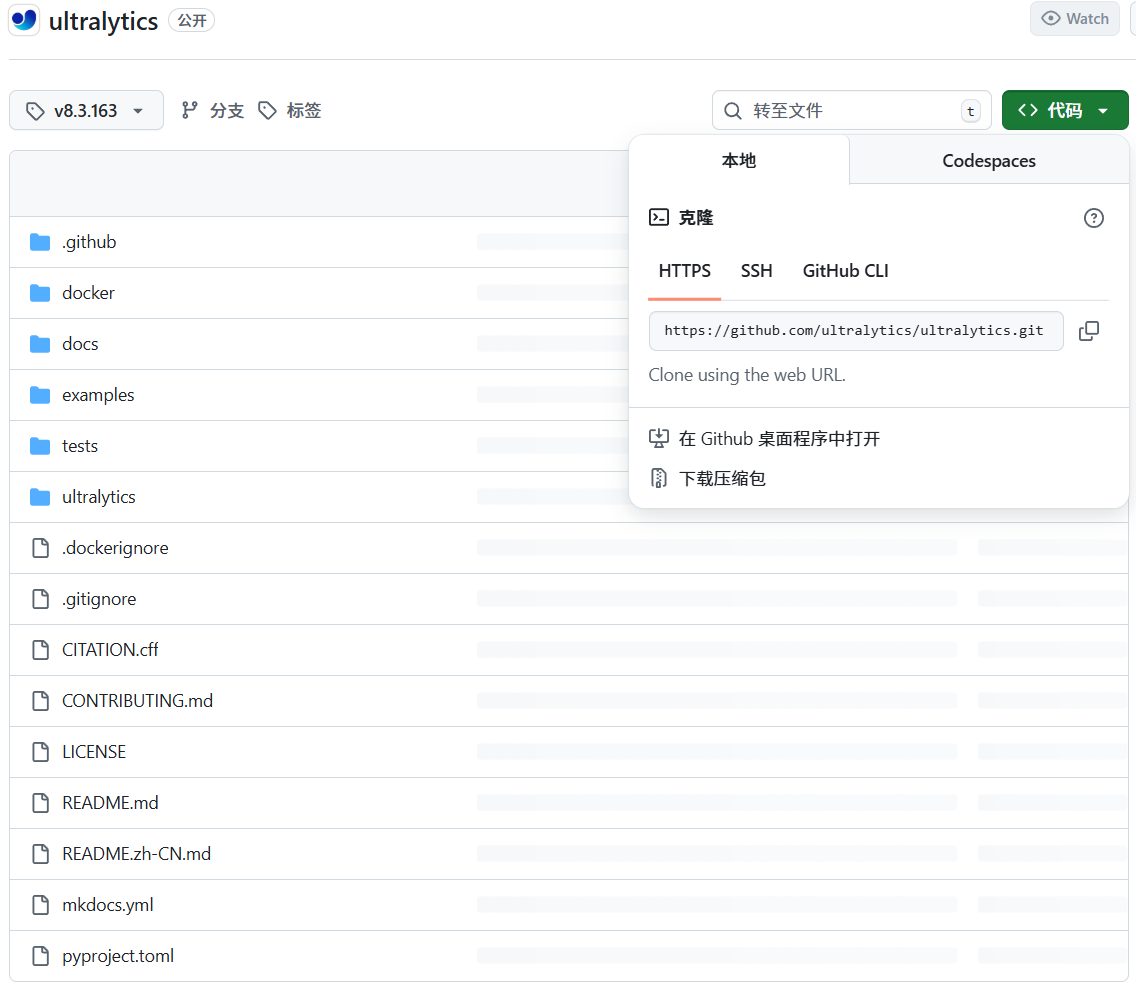Click 下载压缩包 to download ZIP
Screen dimensions: 1136x995
point(722,478)
